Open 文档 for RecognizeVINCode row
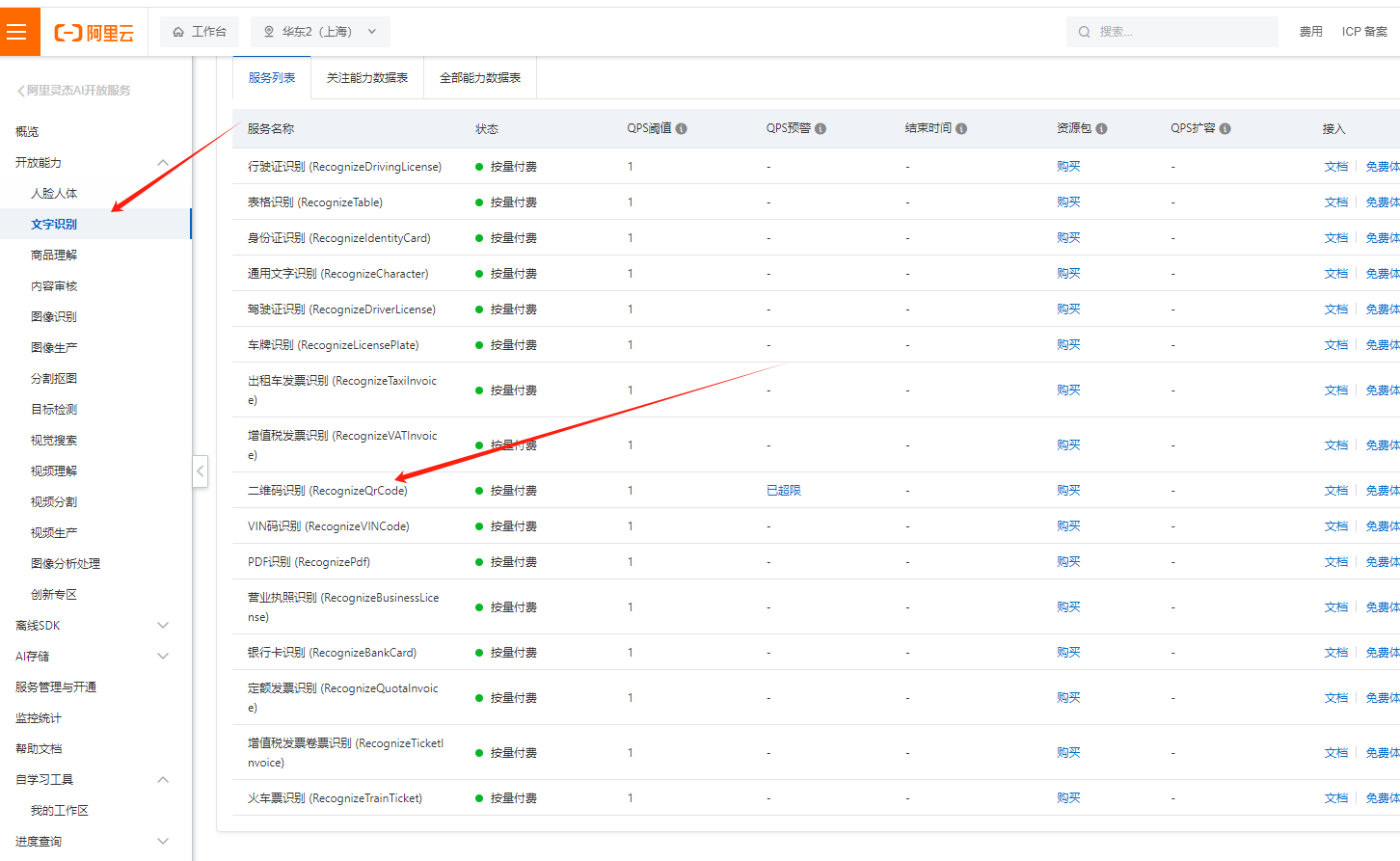The width and height of the screenshot is (1400, 861). [x=1336, y=526]
